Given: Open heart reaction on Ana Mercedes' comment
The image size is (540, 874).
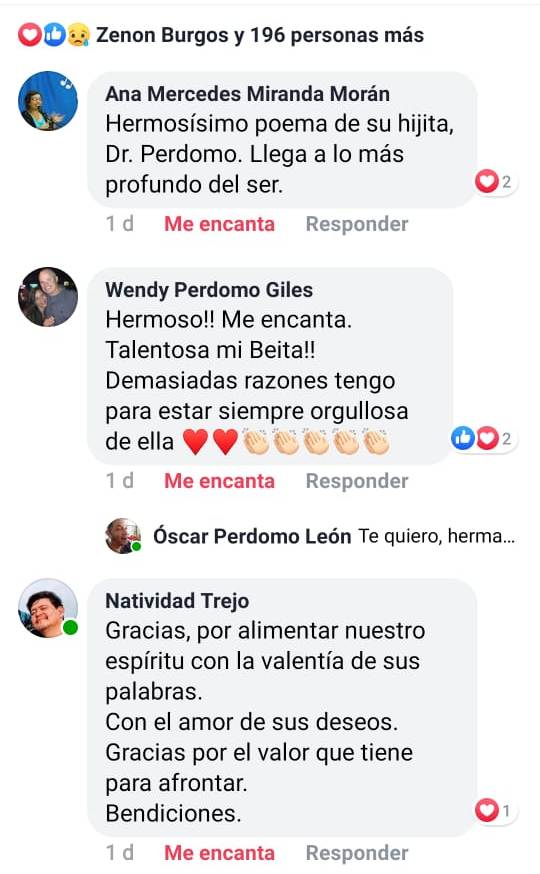Looking at the screenshot, I should click(x=495, y=182).
